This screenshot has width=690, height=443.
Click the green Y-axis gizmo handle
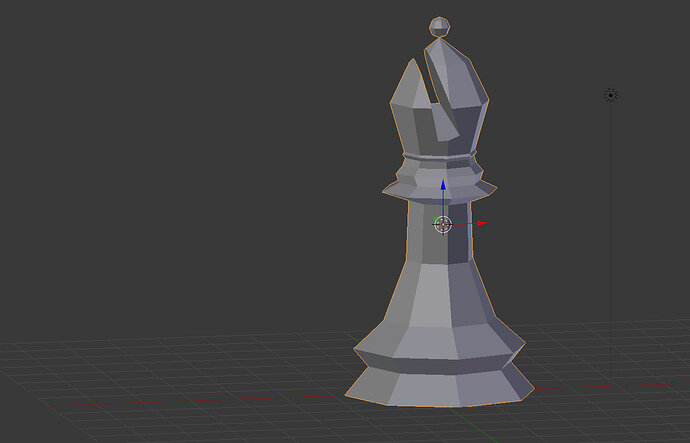pyautogui.click(x=435, y=219)
